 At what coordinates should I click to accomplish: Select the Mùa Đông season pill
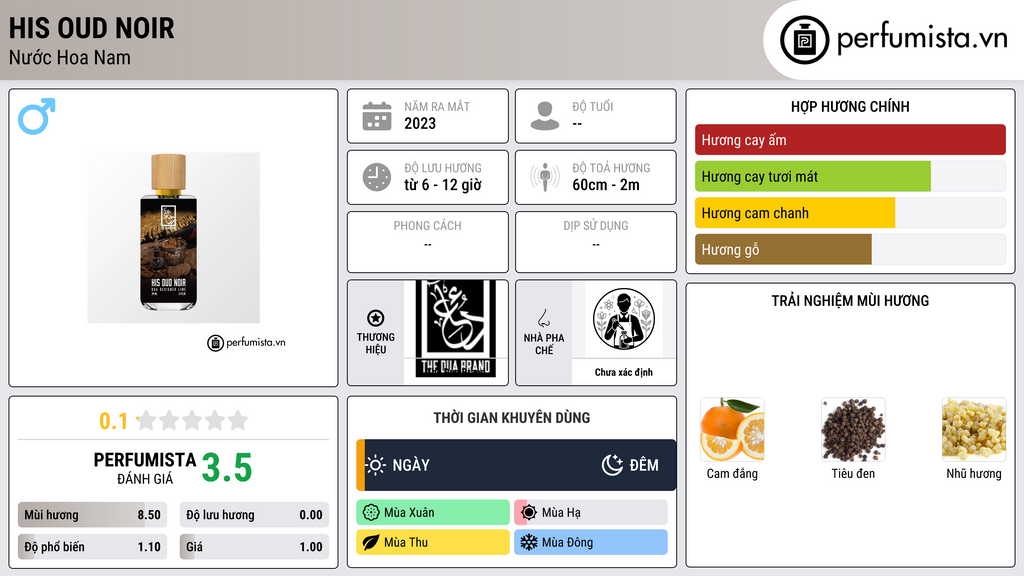tap(591, 542)
